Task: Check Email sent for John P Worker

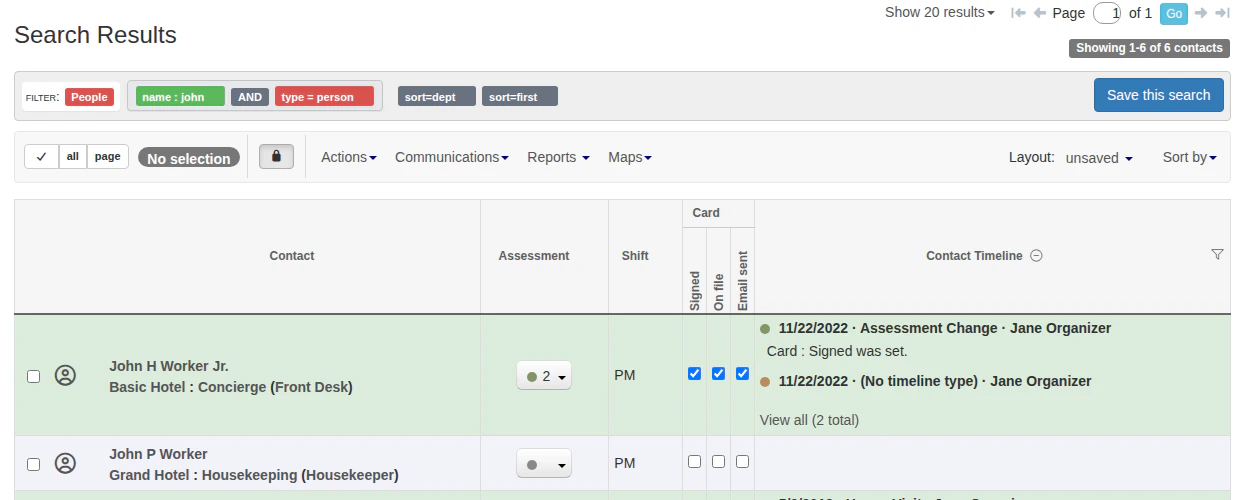Action: tap(742, 462)
